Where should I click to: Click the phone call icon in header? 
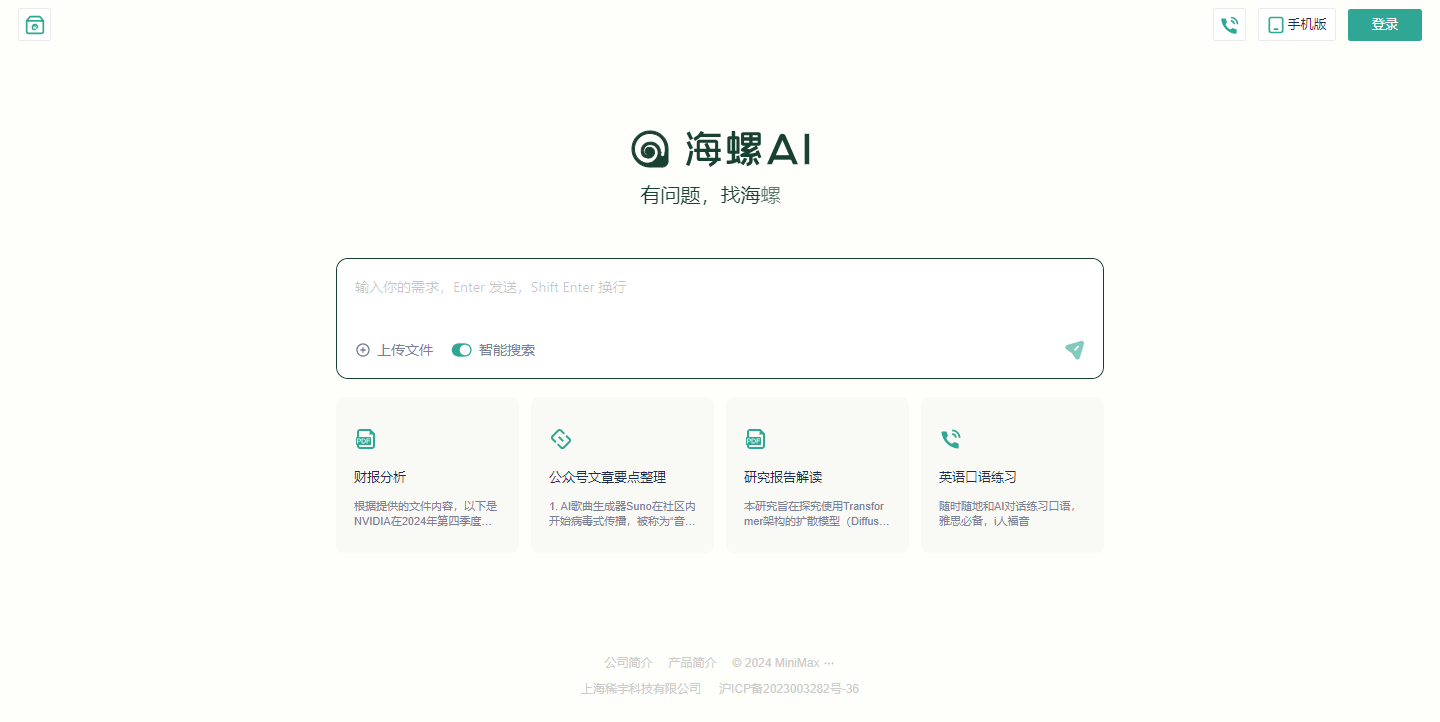coord(1229,25)
